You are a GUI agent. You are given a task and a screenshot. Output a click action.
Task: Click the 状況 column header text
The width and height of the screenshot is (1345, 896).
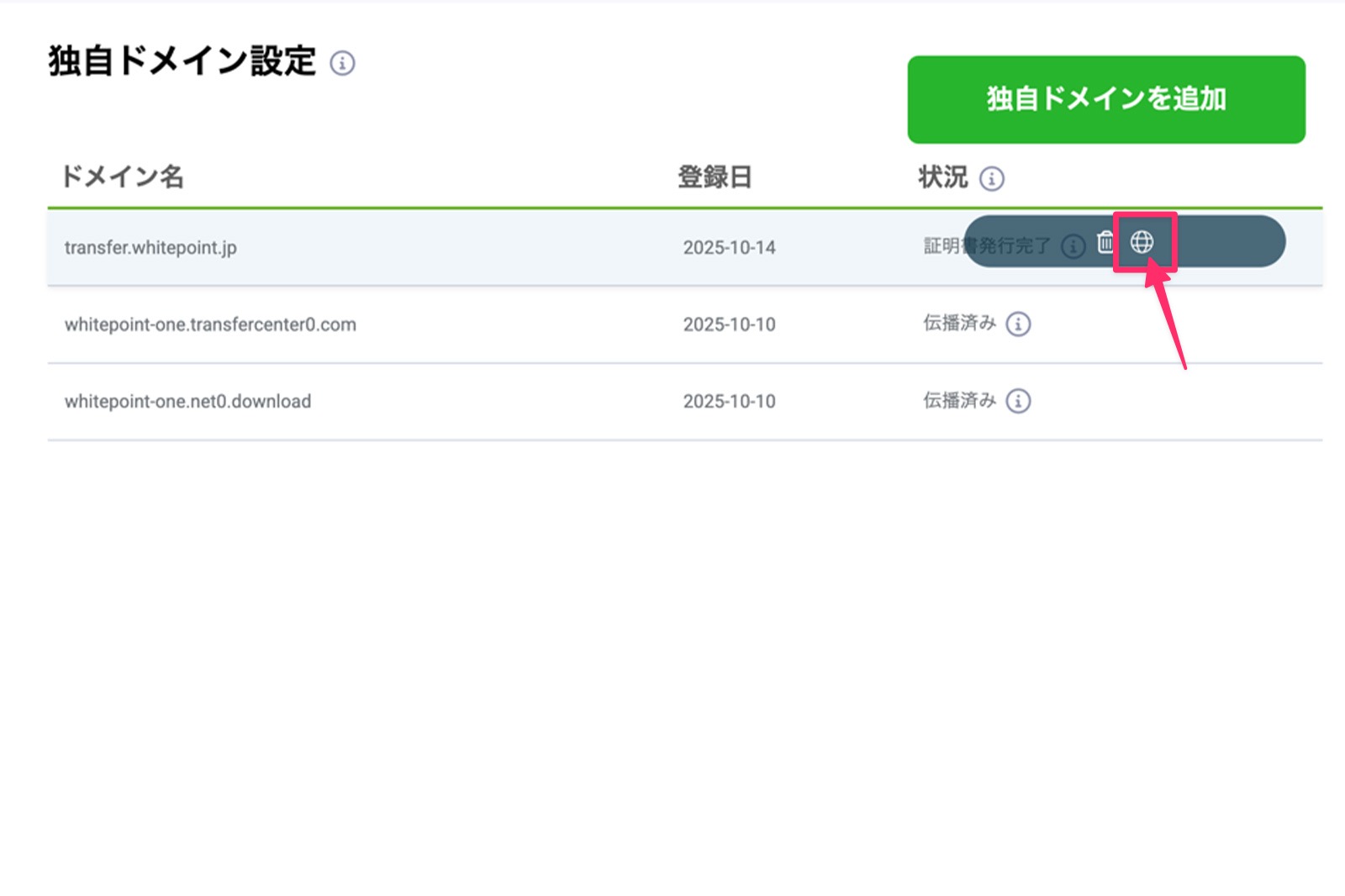pyautogui.click(x=942, y=177)
